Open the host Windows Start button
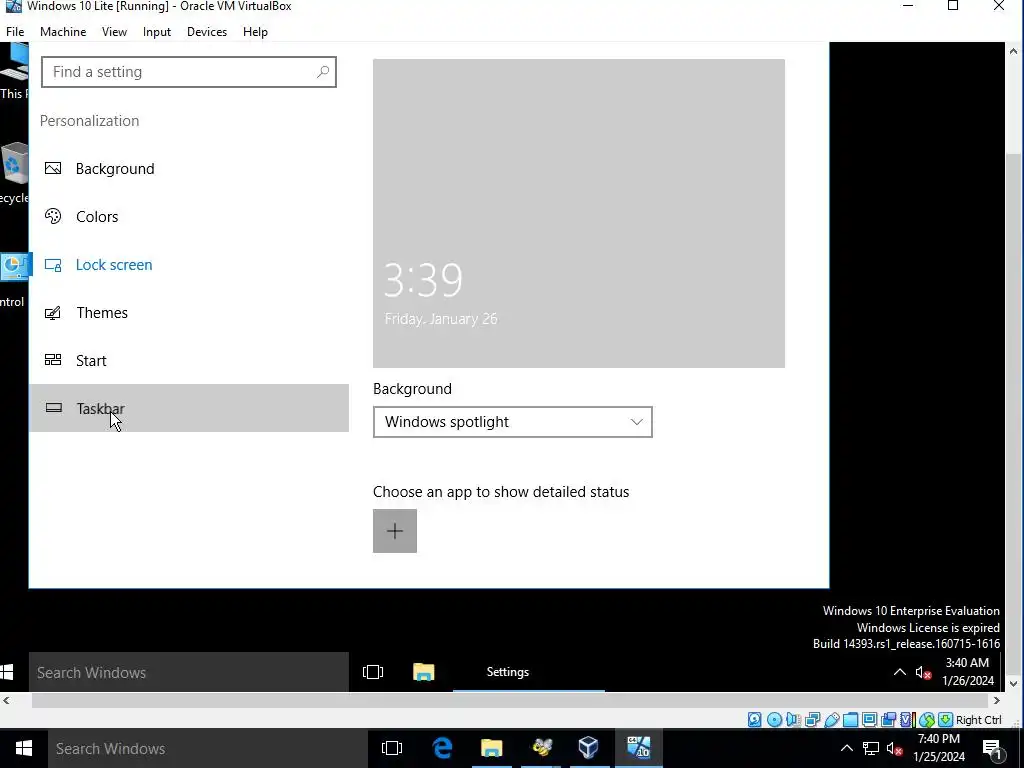Screen dimensions: 1024x768 click(24, 748)
